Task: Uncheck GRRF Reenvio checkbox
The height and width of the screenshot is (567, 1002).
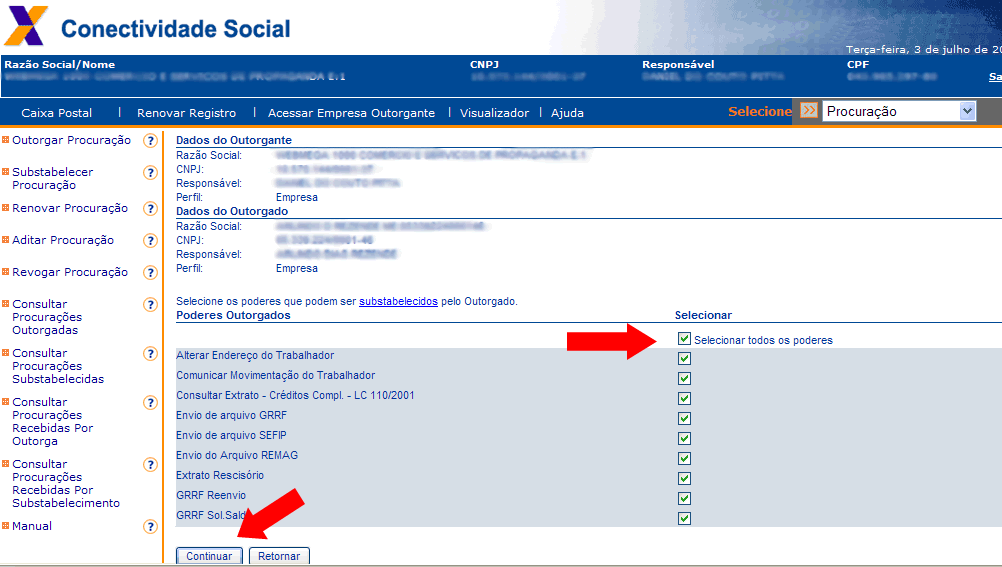Action: coord(684,499)
